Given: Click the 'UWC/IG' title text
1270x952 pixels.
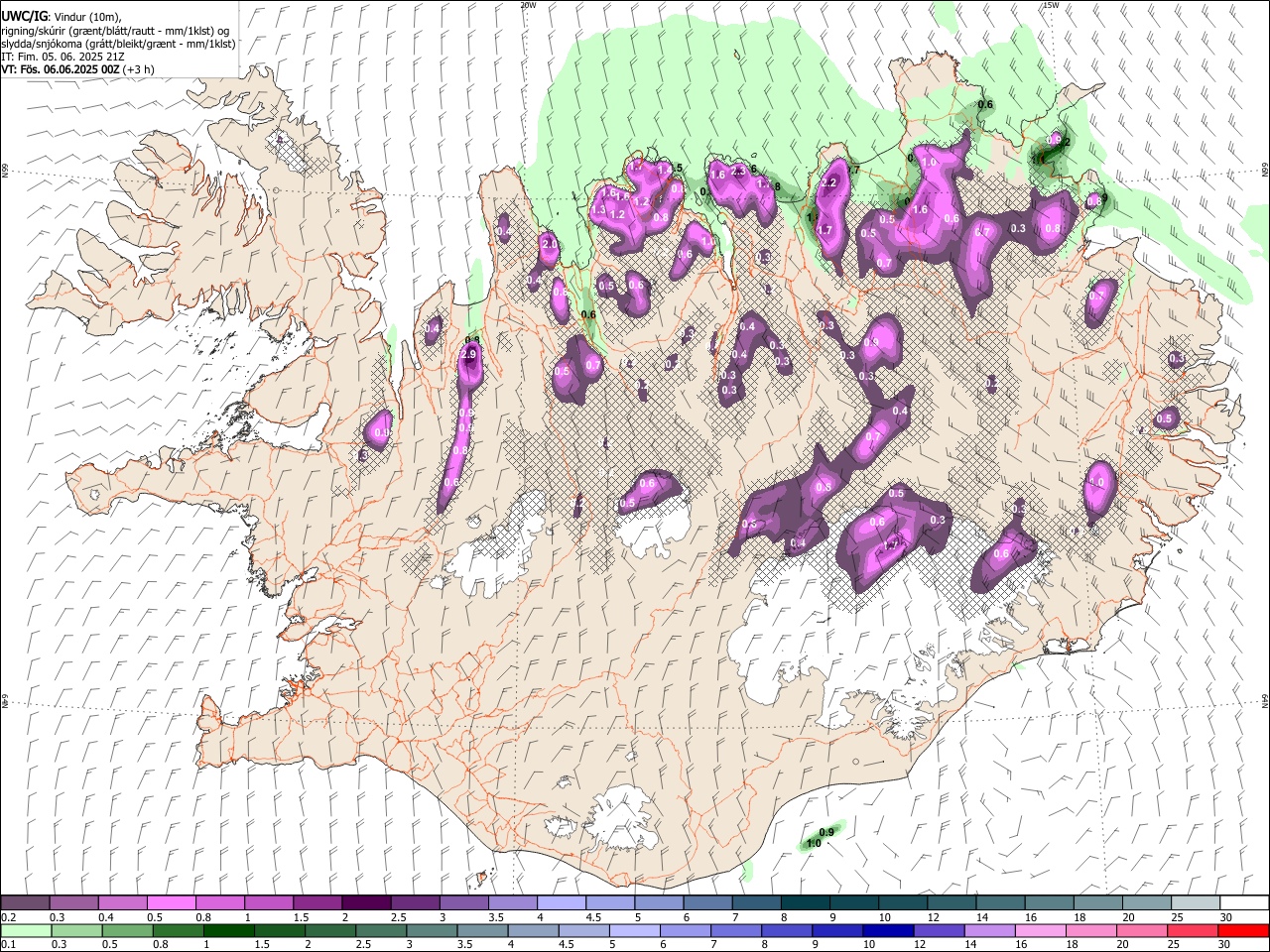Looking at the screenshot, I should click(24, 16).
